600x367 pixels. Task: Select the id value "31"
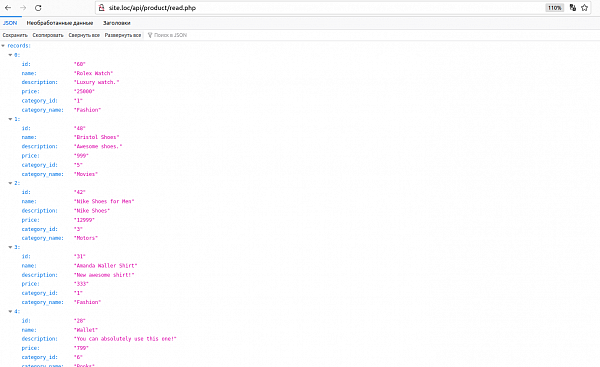[80, 256]
